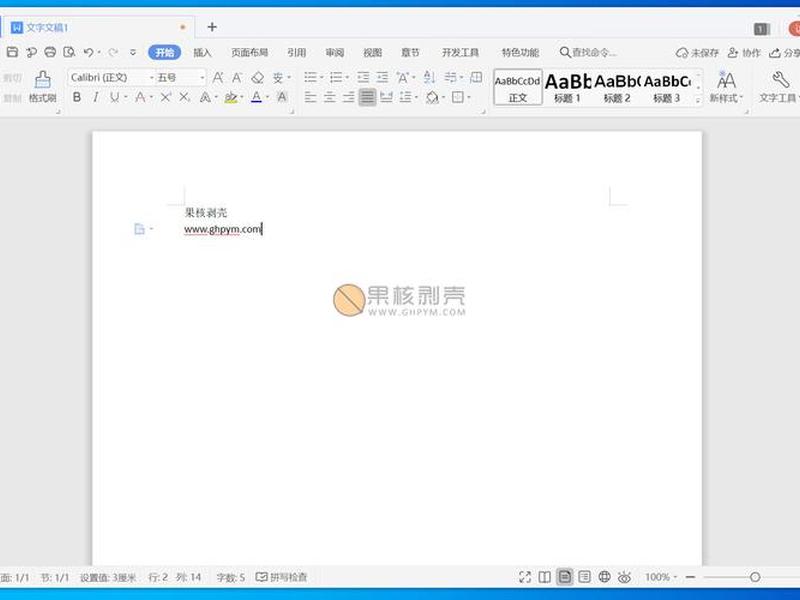Center align the text
Viewport: 800px width, 600px height.
tap(330, 97)
